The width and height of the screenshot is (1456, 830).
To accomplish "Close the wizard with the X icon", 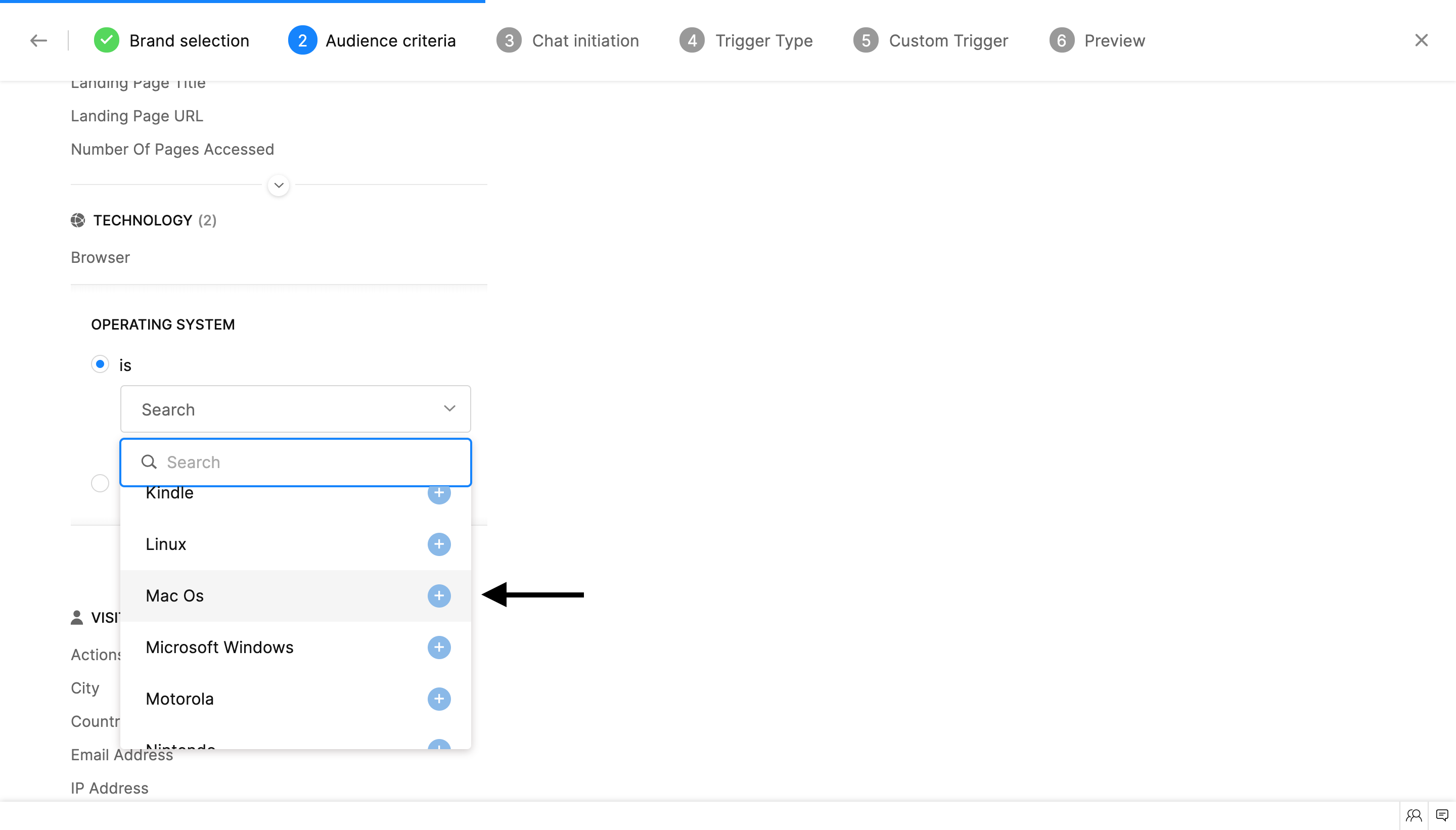I will pos(1421,40).
